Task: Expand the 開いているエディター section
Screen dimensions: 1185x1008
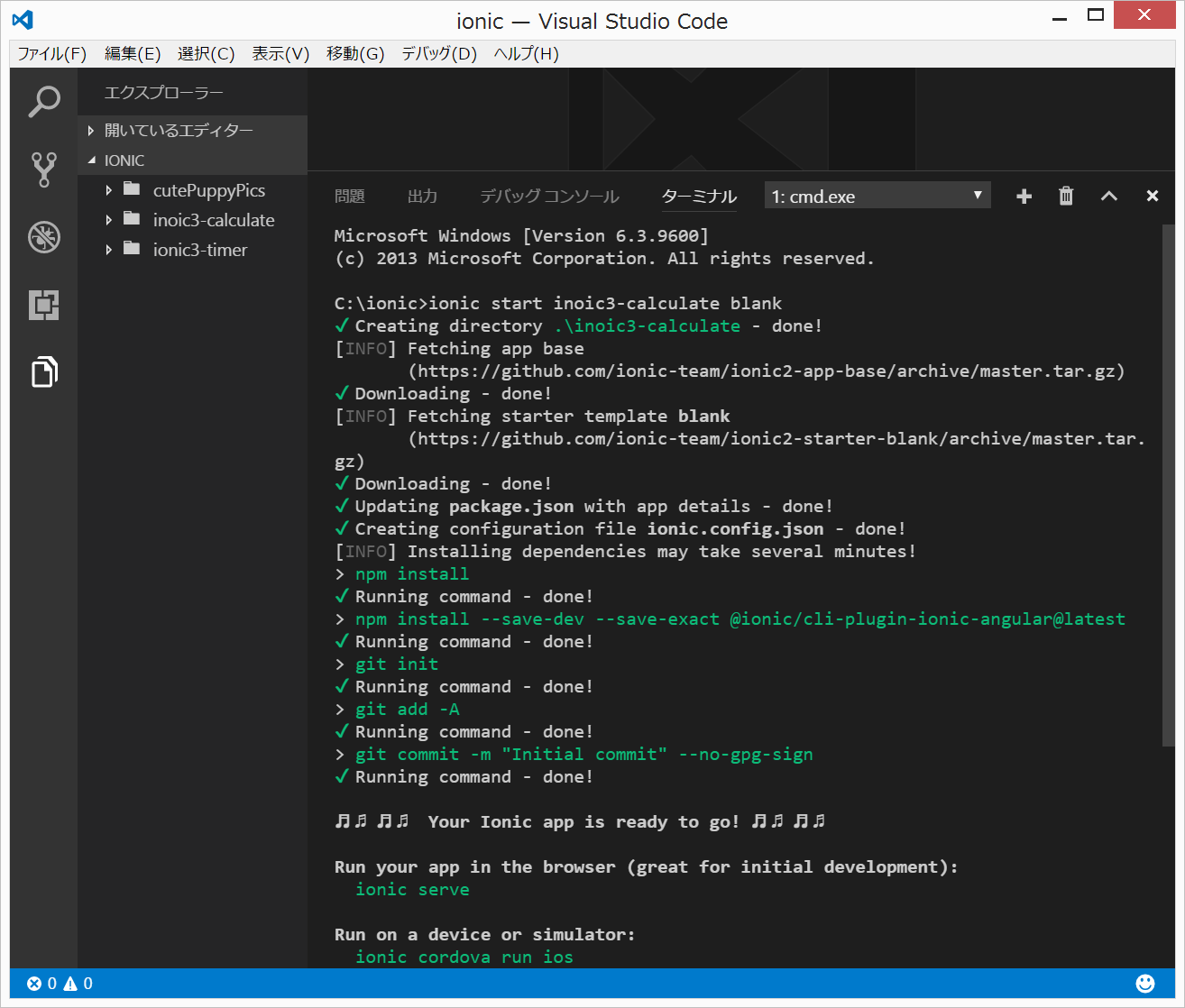Action: 179,131
